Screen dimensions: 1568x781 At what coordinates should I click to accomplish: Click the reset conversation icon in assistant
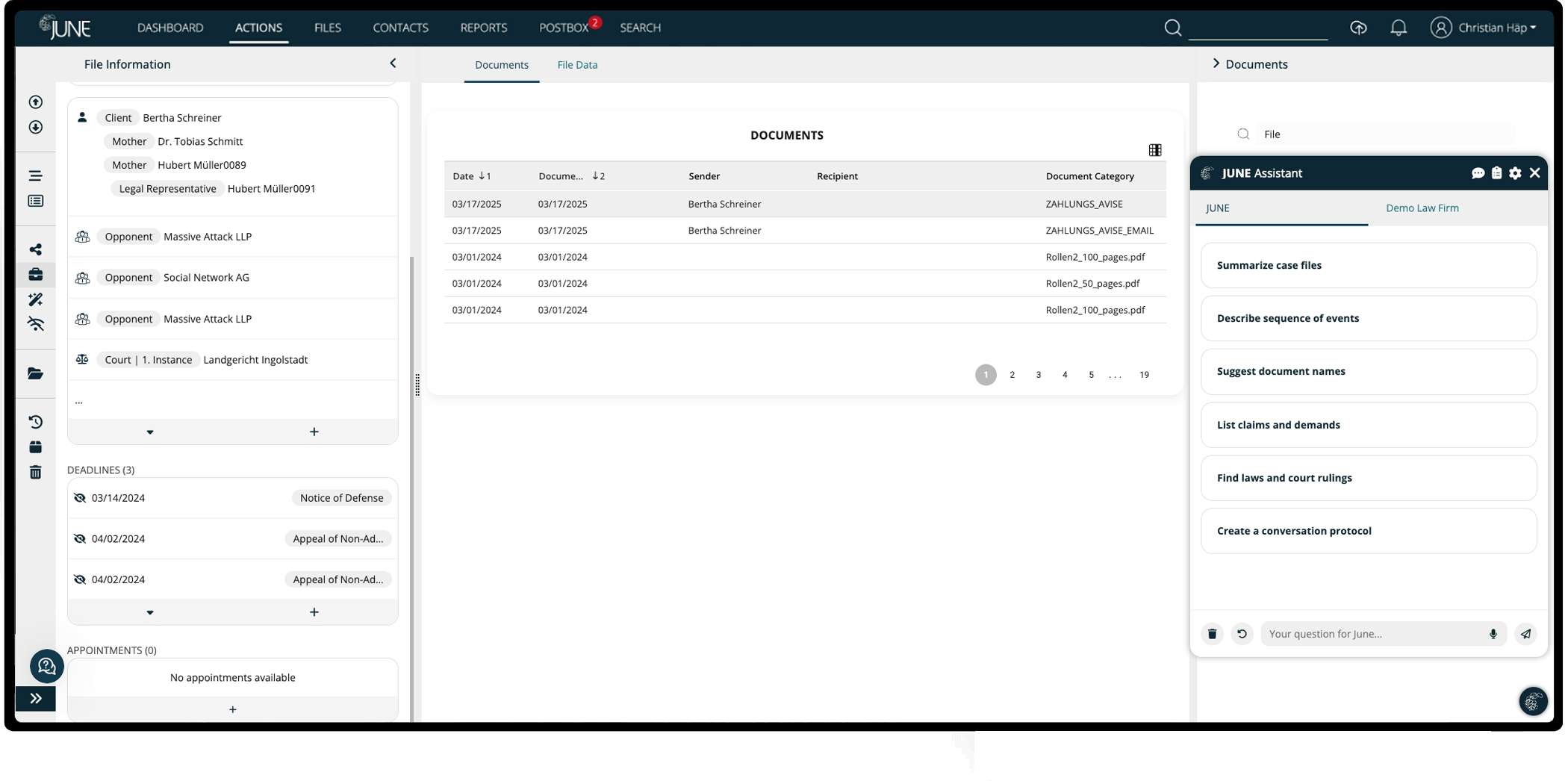[x=1242, y=634]
